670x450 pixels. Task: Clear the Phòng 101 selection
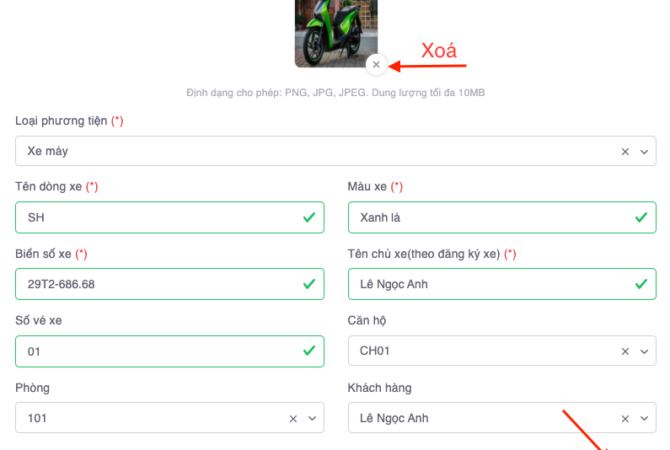point(293,418)
